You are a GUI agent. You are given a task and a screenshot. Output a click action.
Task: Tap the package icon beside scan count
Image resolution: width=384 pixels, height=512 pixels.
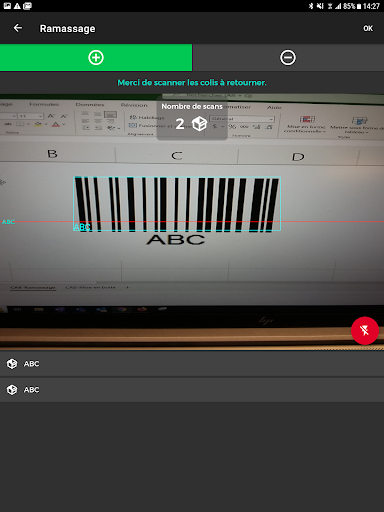(x=199, y=124)
